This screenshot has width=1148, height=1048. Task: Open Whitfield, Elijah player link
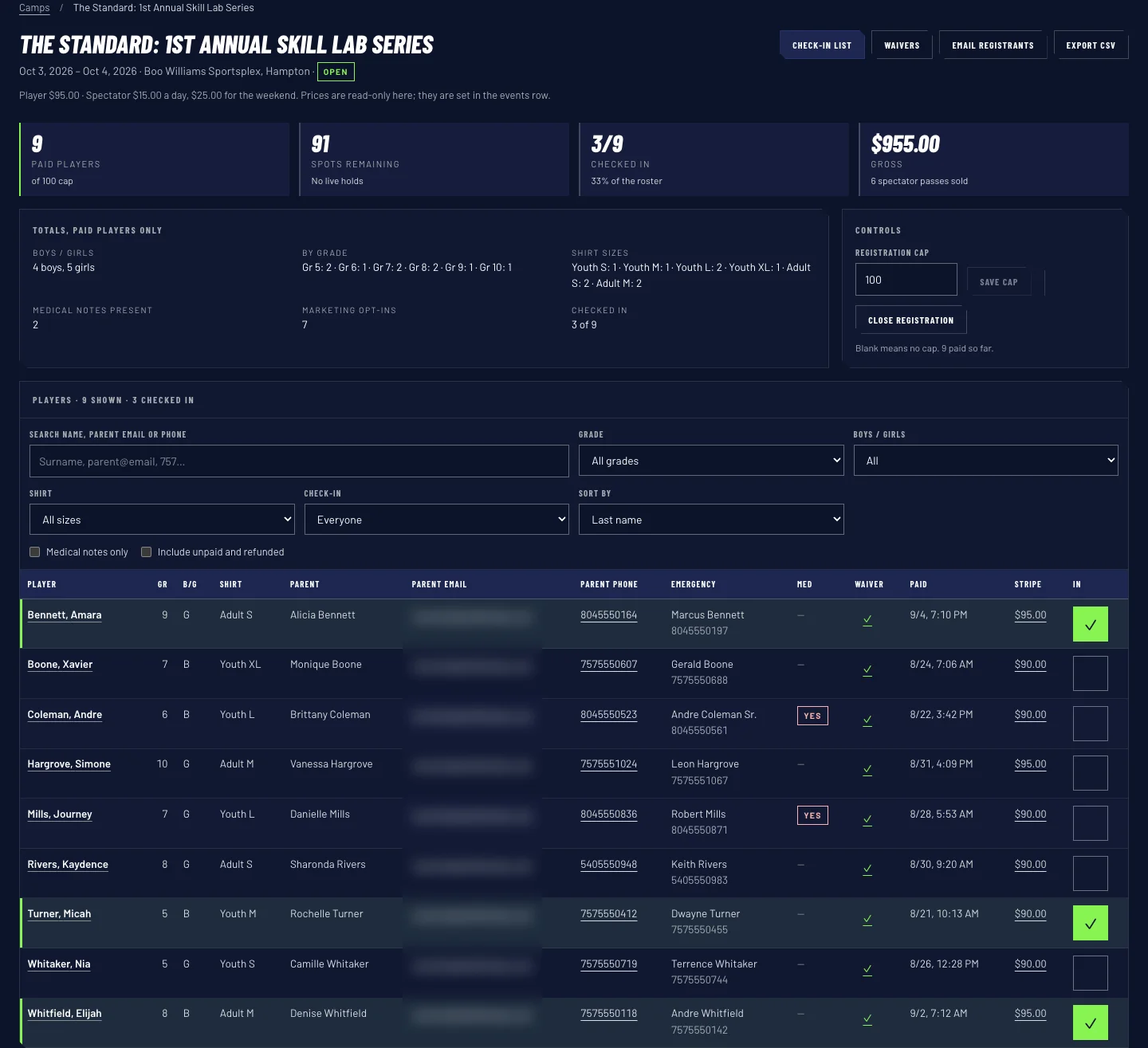click(65, 1014)
